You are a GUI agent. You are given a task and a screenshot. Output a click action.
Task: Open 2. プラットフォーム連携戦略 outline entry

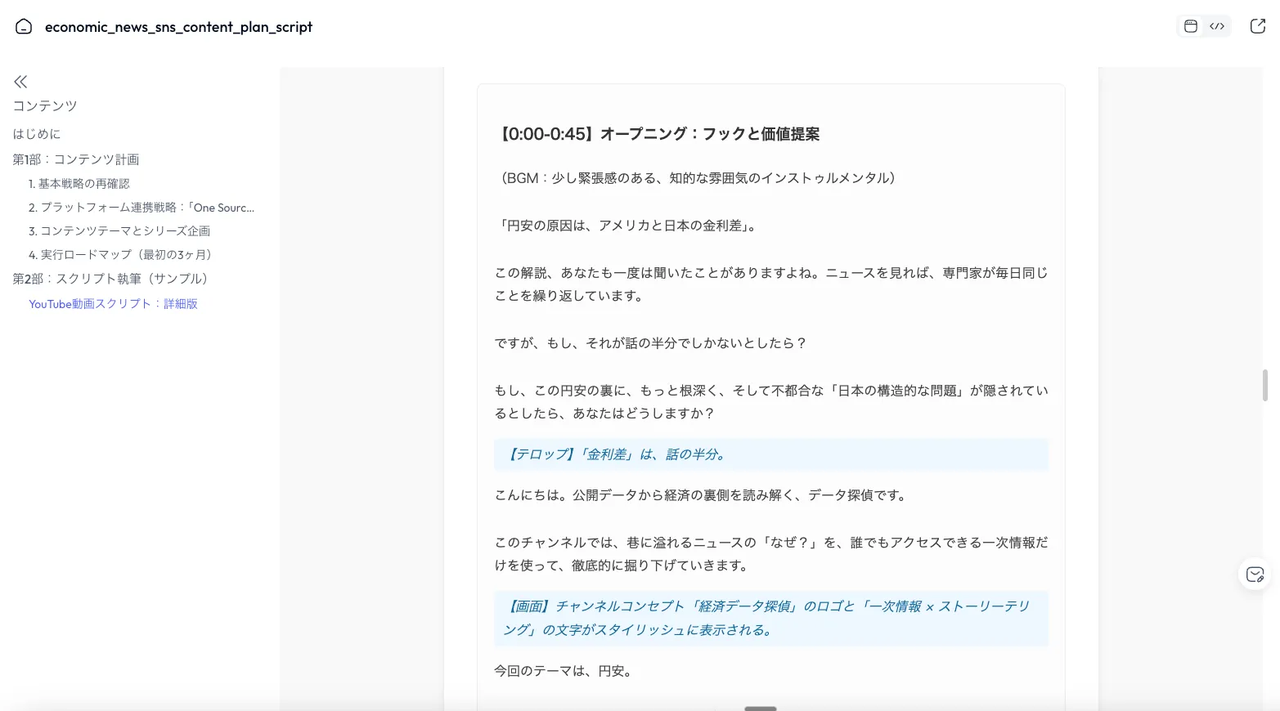(141, 208)
